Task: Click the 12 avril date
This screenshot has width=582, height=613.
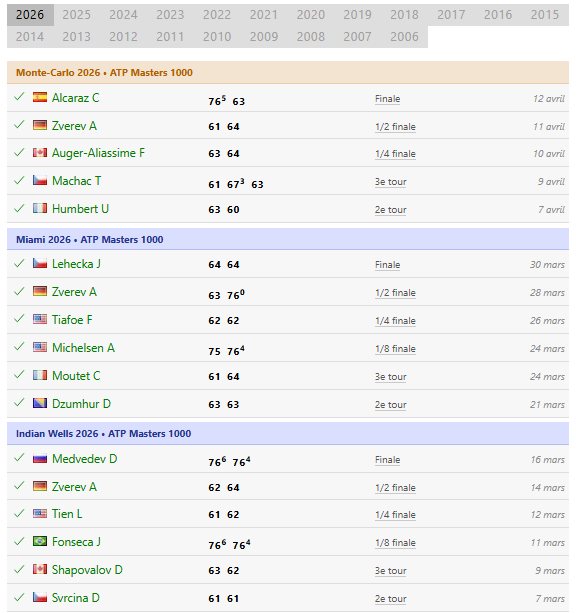Action: [549, 99]
